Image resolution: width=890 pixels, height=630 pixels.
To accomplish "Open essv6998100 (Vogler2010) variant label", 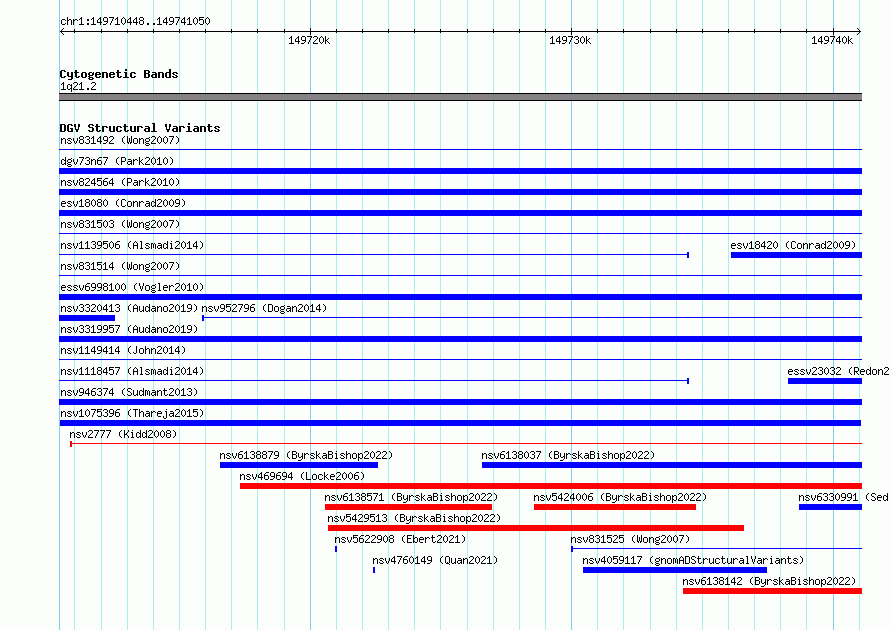I will click(132, 287).
